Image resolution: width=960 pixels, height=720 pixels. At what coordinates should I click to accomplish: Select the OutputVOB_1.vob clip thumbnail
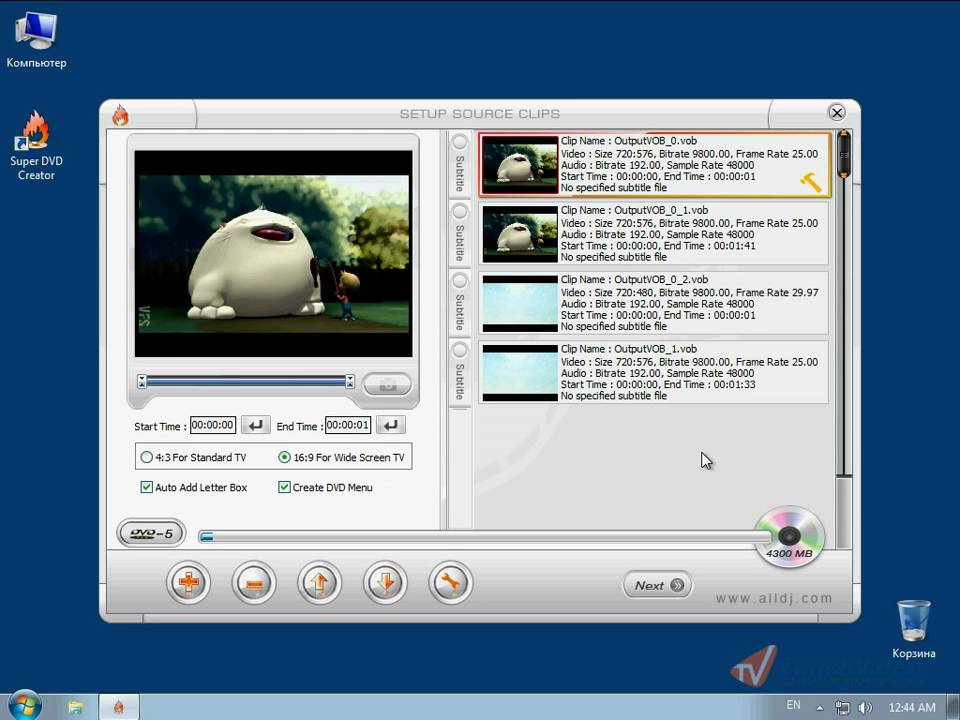point(520,373)
